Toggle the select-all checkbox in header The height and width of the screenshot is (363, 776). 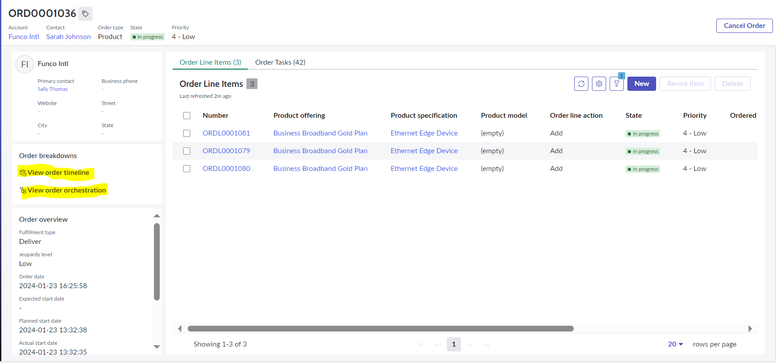(x=187, y=115)
